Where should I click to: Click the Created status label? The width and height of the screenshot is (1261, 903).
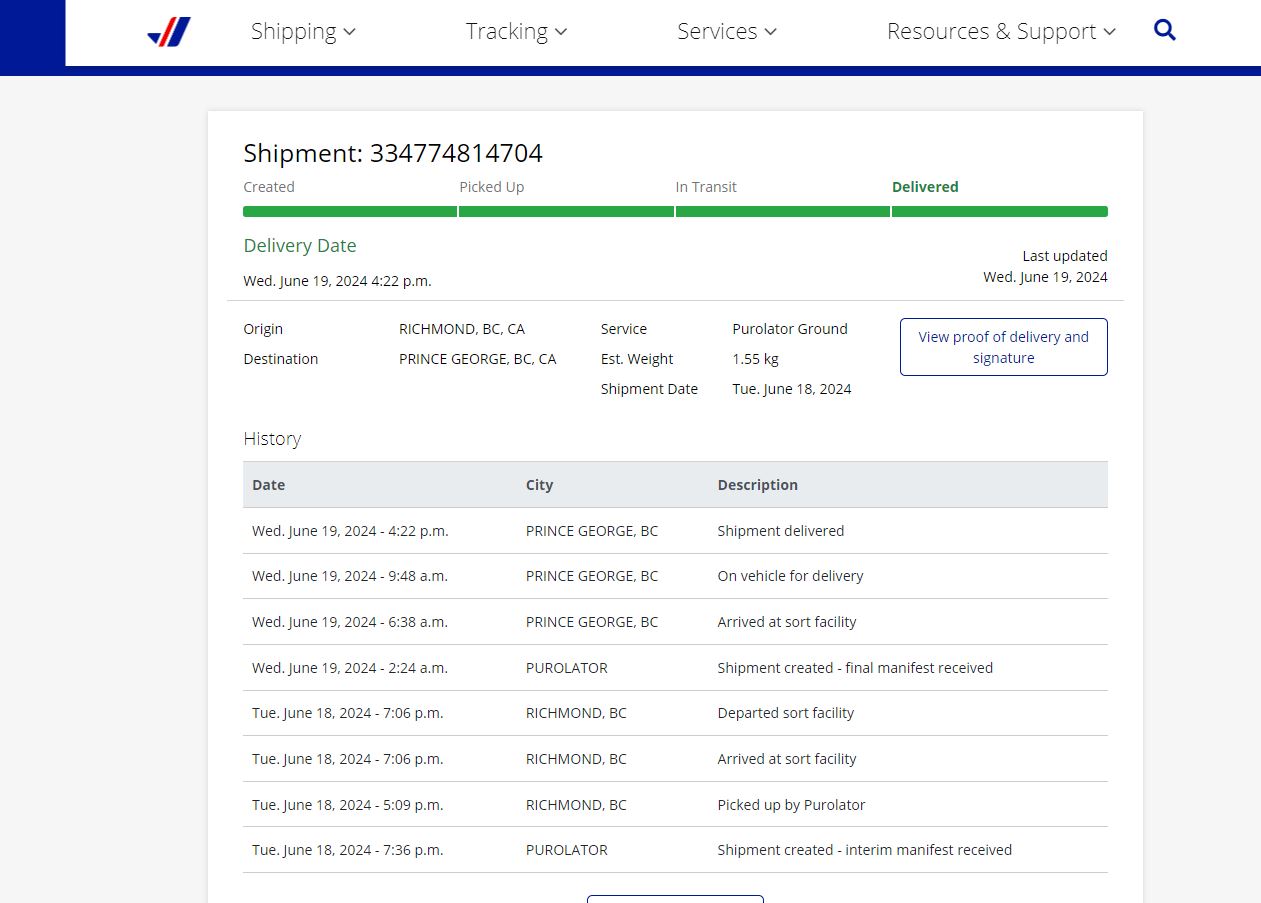(269, 187)
